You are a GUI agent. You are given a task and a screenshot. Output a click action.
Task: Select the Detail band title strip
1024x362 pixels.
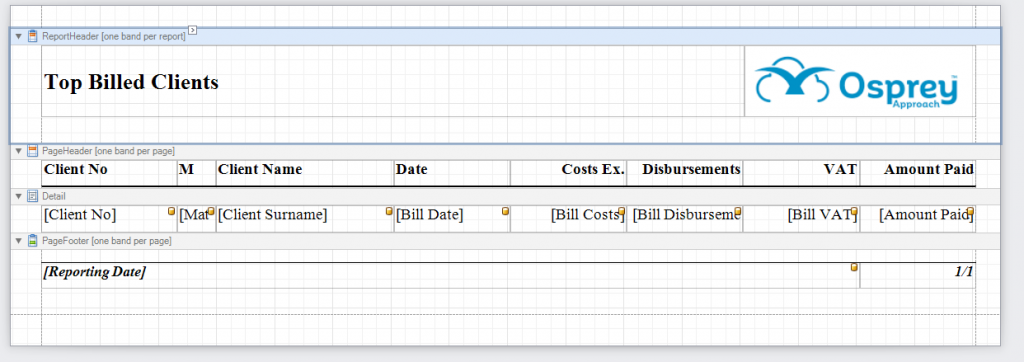[505, 196]
